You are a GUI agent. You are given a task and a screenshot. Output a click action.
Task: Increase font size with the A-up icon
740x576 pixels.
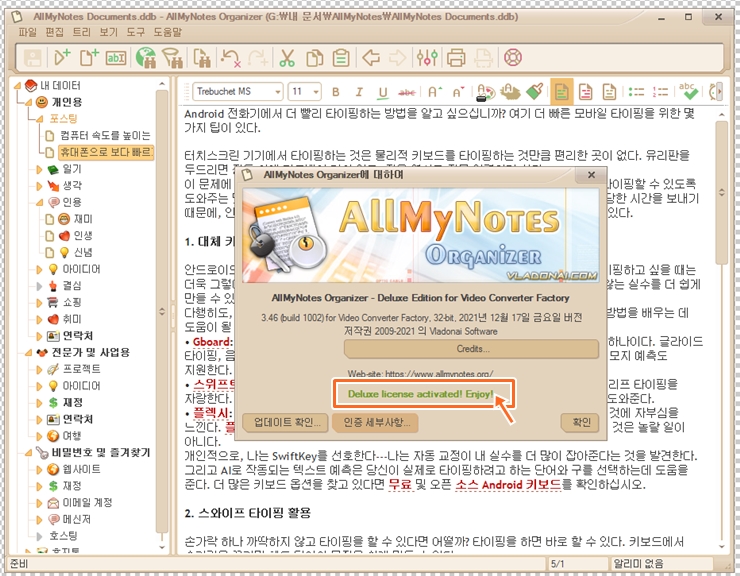434,92
